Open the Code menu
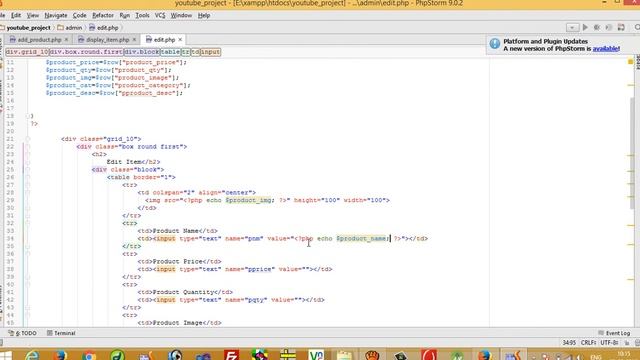This screenshot has width=640, height=360. click(80, 16)
